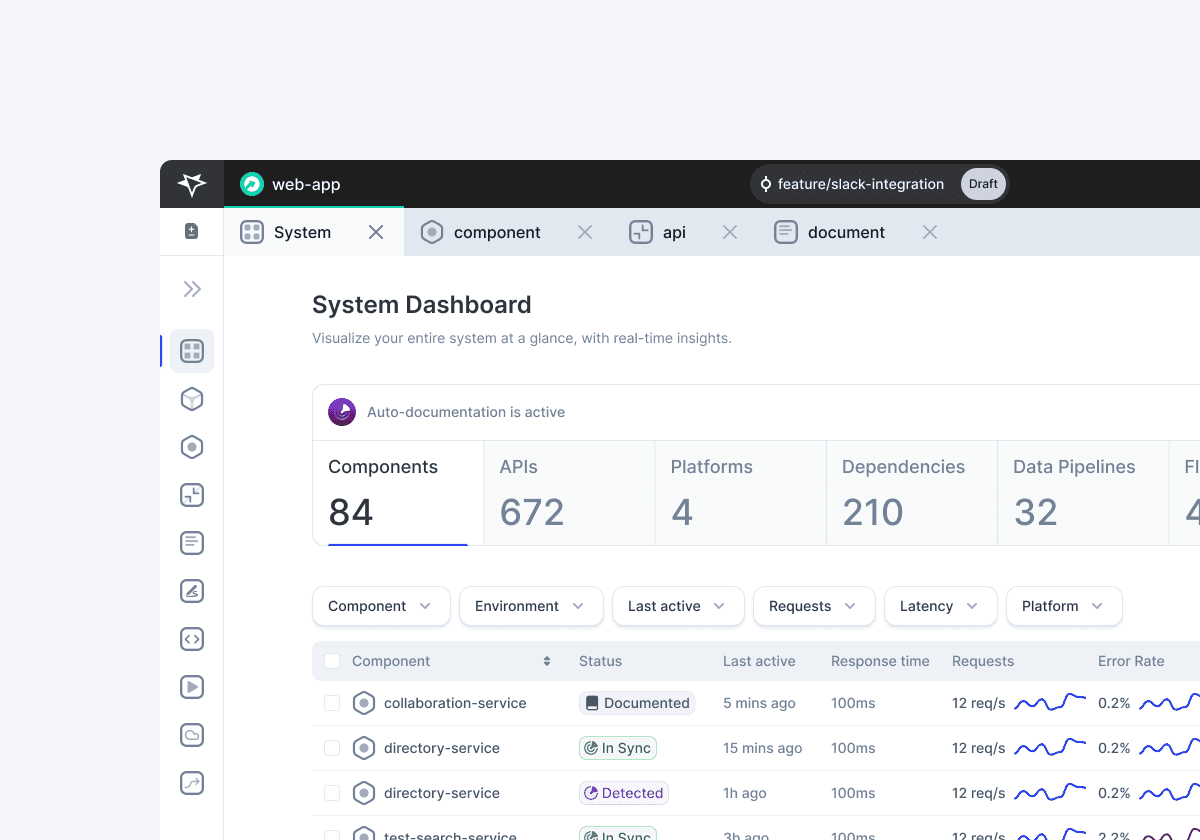Click the In Sync badge for the 15 mins ago row

click(618, 748)
